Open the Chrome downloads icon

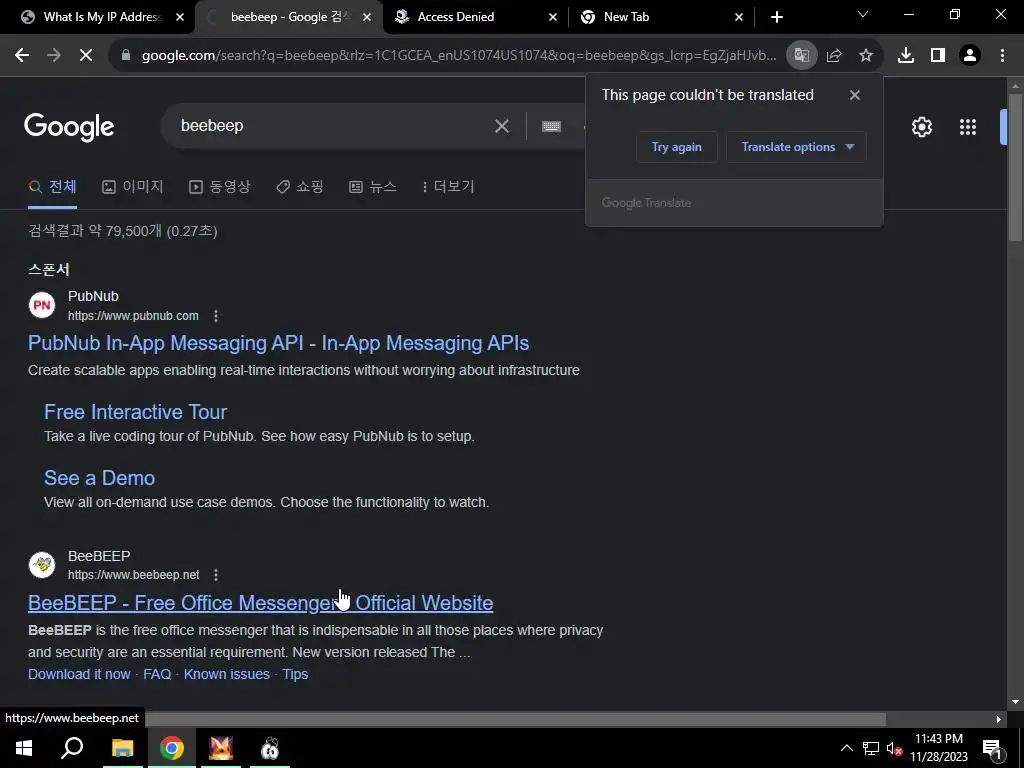906,56
